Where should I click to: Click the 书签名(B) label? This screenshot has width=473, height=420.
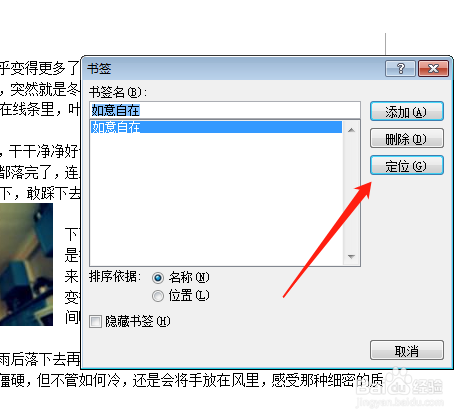[118, 92]
